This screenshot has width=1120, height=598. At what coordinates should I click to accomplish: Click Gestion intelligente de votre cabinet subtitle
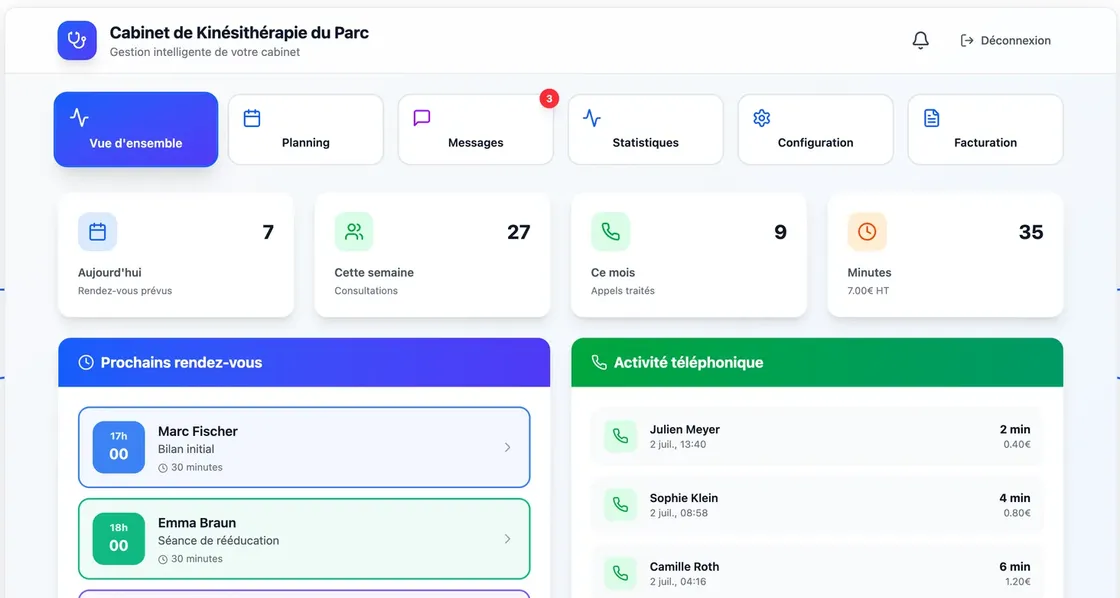point(205,52)
